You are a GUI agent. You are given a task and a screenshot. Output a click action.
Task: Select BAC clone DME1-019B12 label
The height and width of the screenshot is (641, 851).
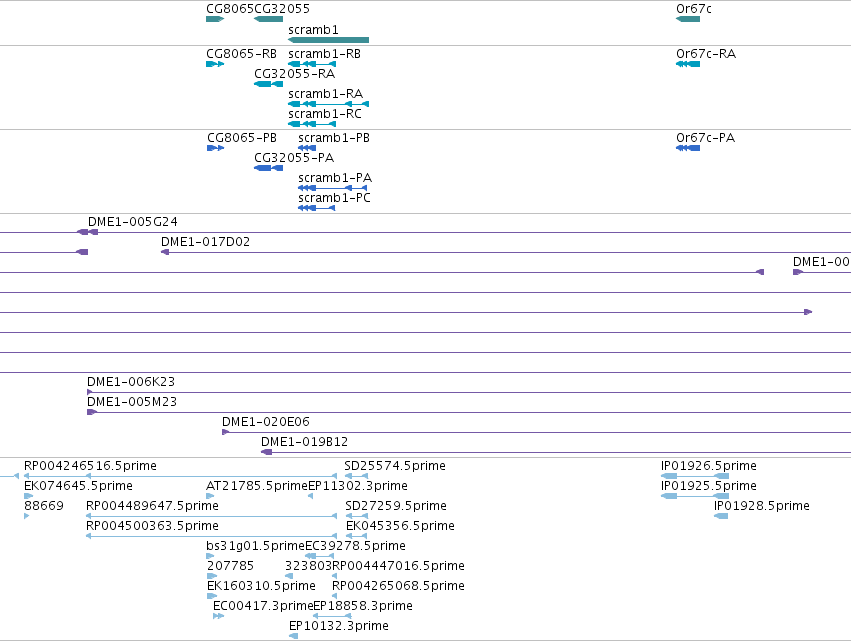click(304, 442)
